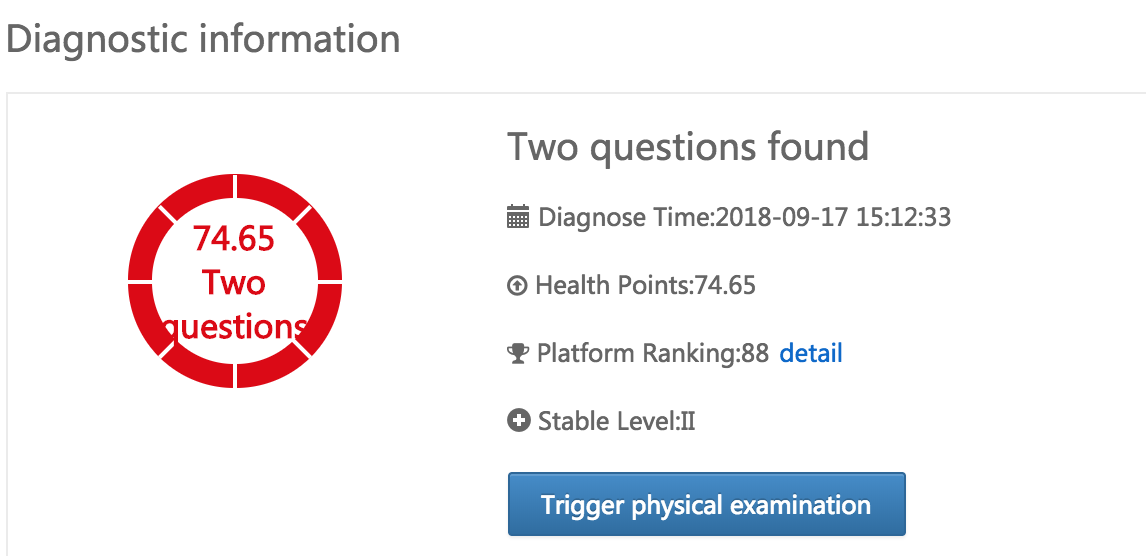Click the calendar icon beside Diagnose Time

517,217
